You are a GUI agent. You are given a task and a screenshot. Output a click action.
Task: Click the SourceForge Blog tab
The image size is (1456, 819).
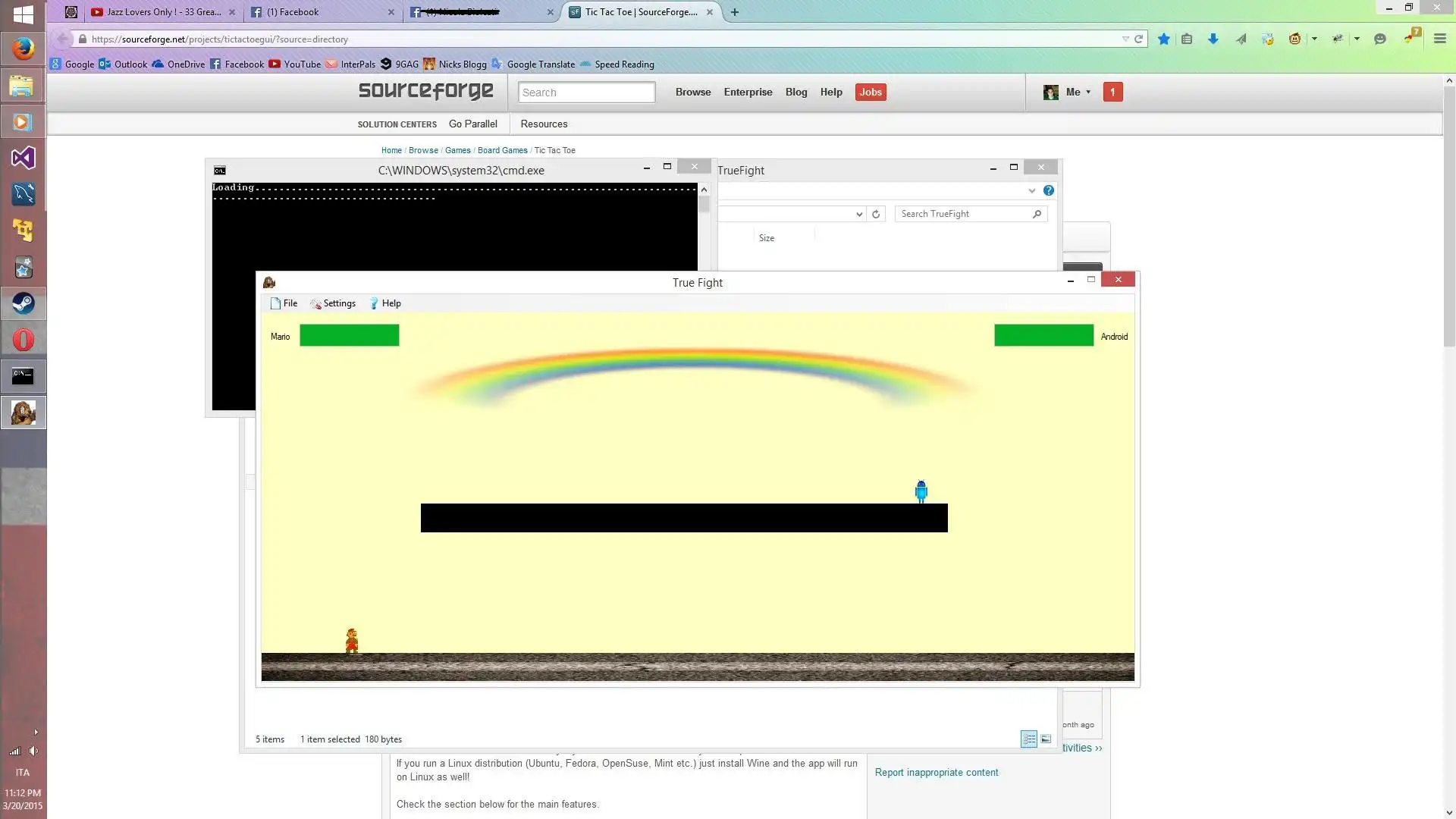tap(797, 92)
